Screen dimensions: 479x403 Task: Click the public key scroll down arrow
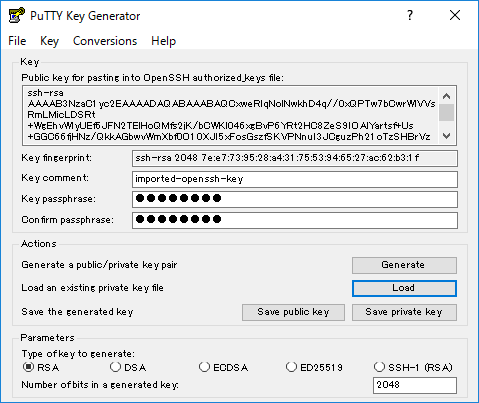pos(447,136)
